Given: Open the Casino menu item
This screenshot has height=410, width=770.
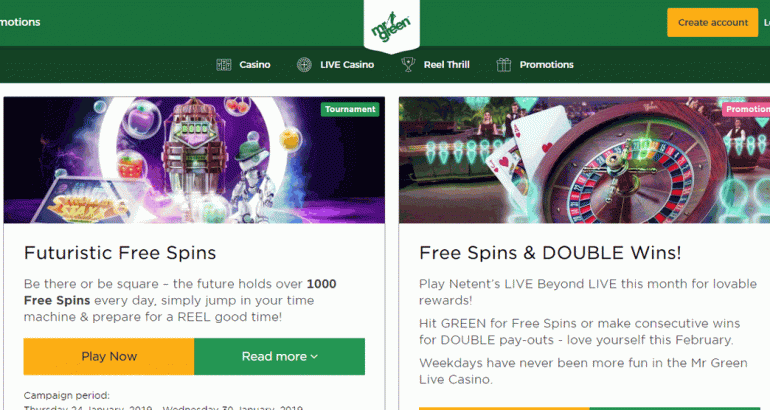Looking at the screenshot, I should (x=255, y=65).
